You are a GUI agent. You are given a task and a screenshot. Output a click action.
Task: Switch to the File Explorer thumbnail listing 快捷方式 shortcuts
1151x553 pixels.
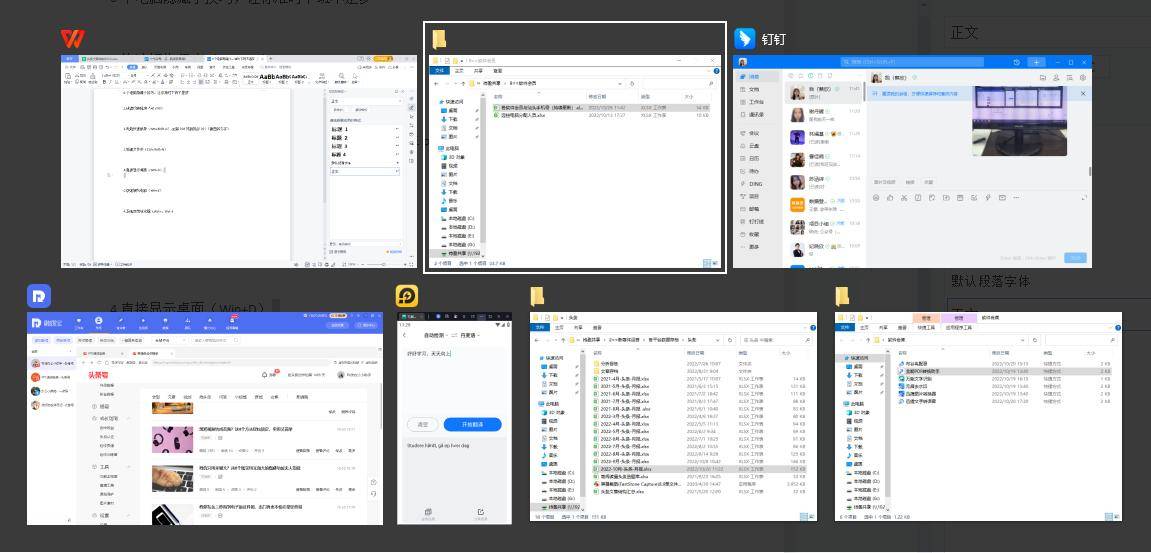978,417
